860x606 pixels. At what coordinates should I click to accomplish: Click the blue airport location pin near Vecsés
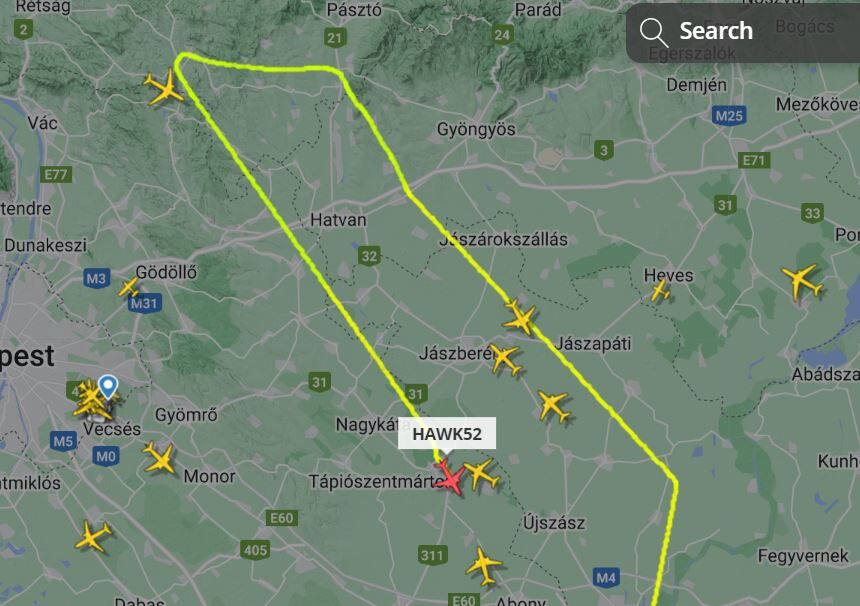(x=108, y=387)
